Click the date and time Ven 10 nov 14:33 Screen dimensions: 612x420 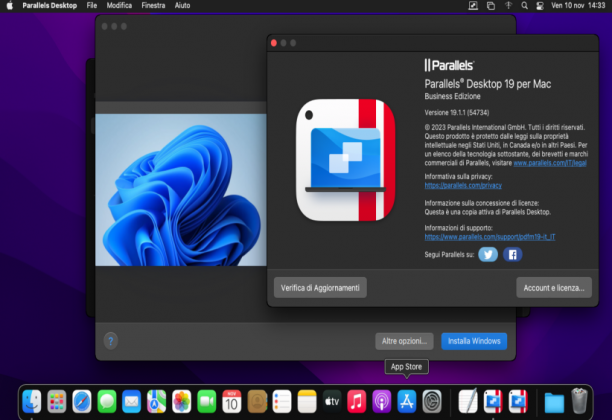click(x=578, y=5)
